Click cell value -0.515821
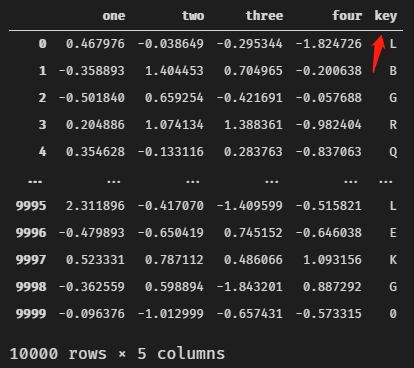 (329, 206)
